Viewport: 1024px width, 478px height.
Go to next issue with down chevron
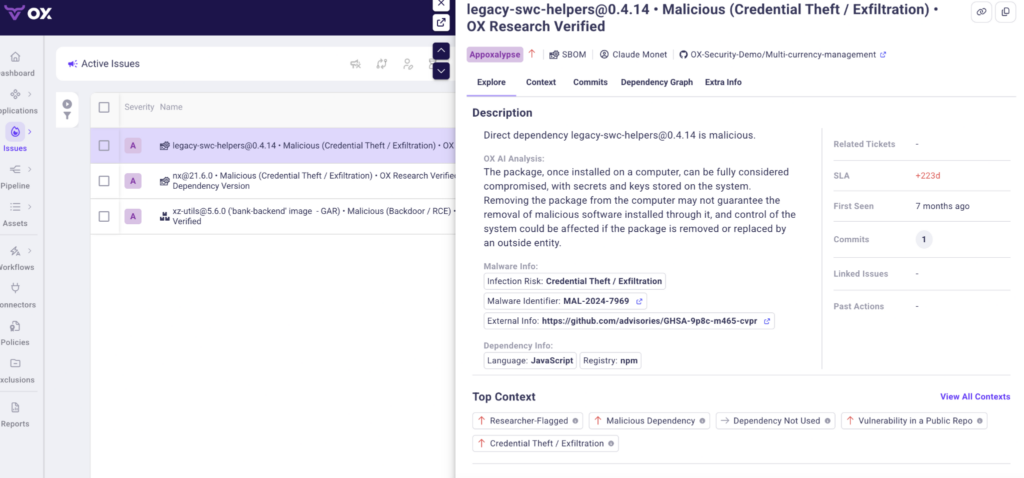441,71
